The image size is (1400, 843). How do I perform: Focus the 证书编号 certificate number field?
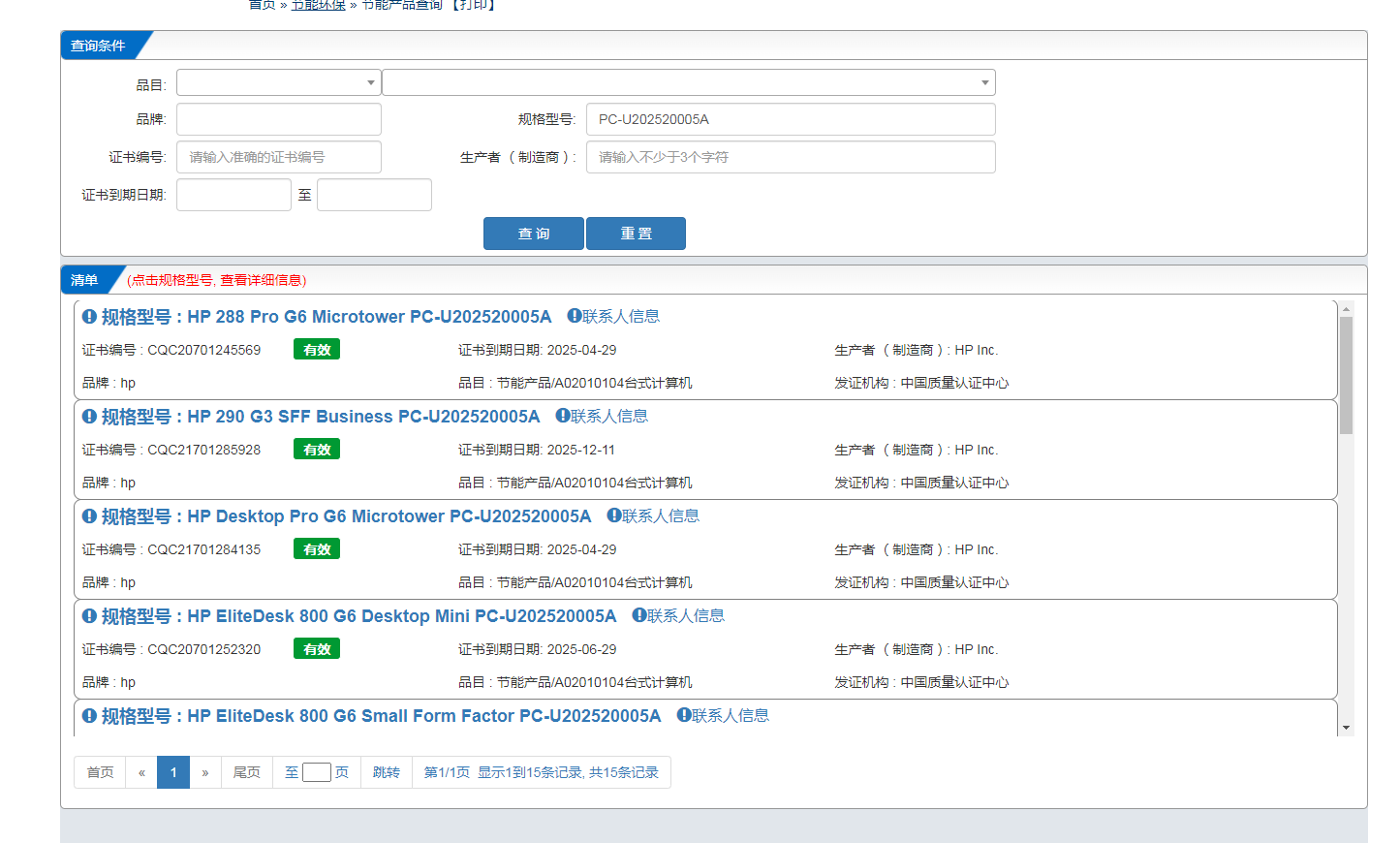tap(278, 157)
